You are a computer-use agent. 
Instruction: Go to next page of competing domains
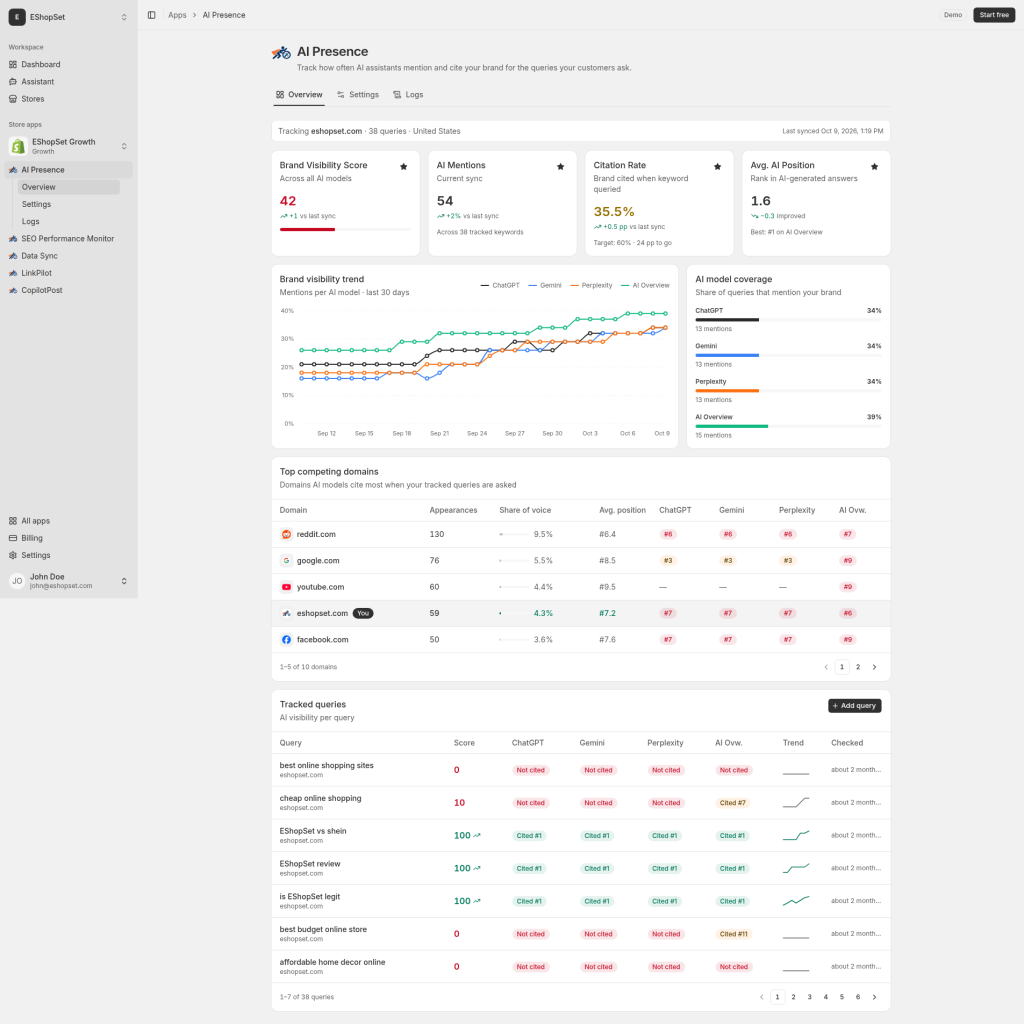coord(874,667)
